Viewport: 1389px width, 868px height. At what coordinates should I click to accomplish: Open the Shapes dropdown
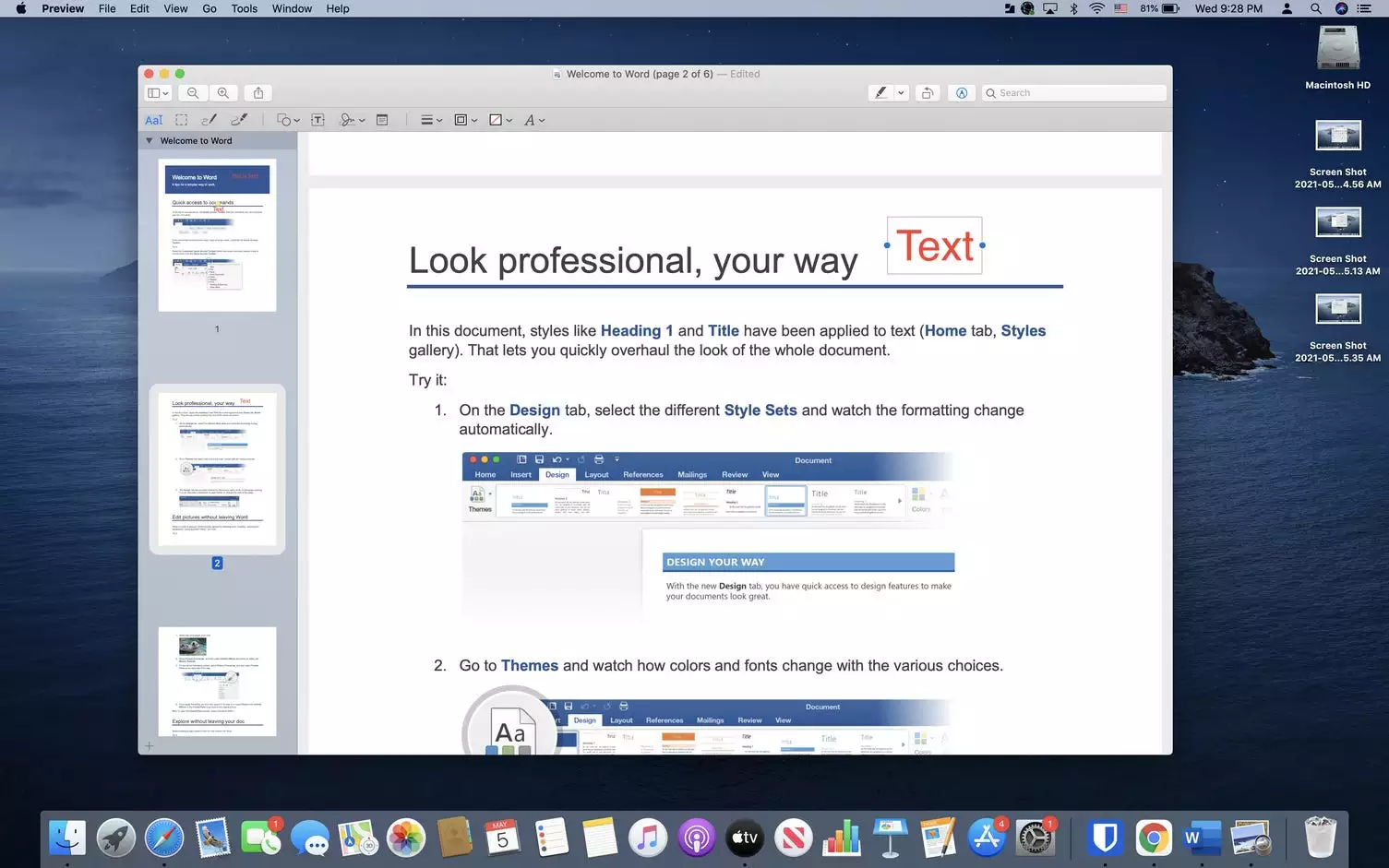288,120
